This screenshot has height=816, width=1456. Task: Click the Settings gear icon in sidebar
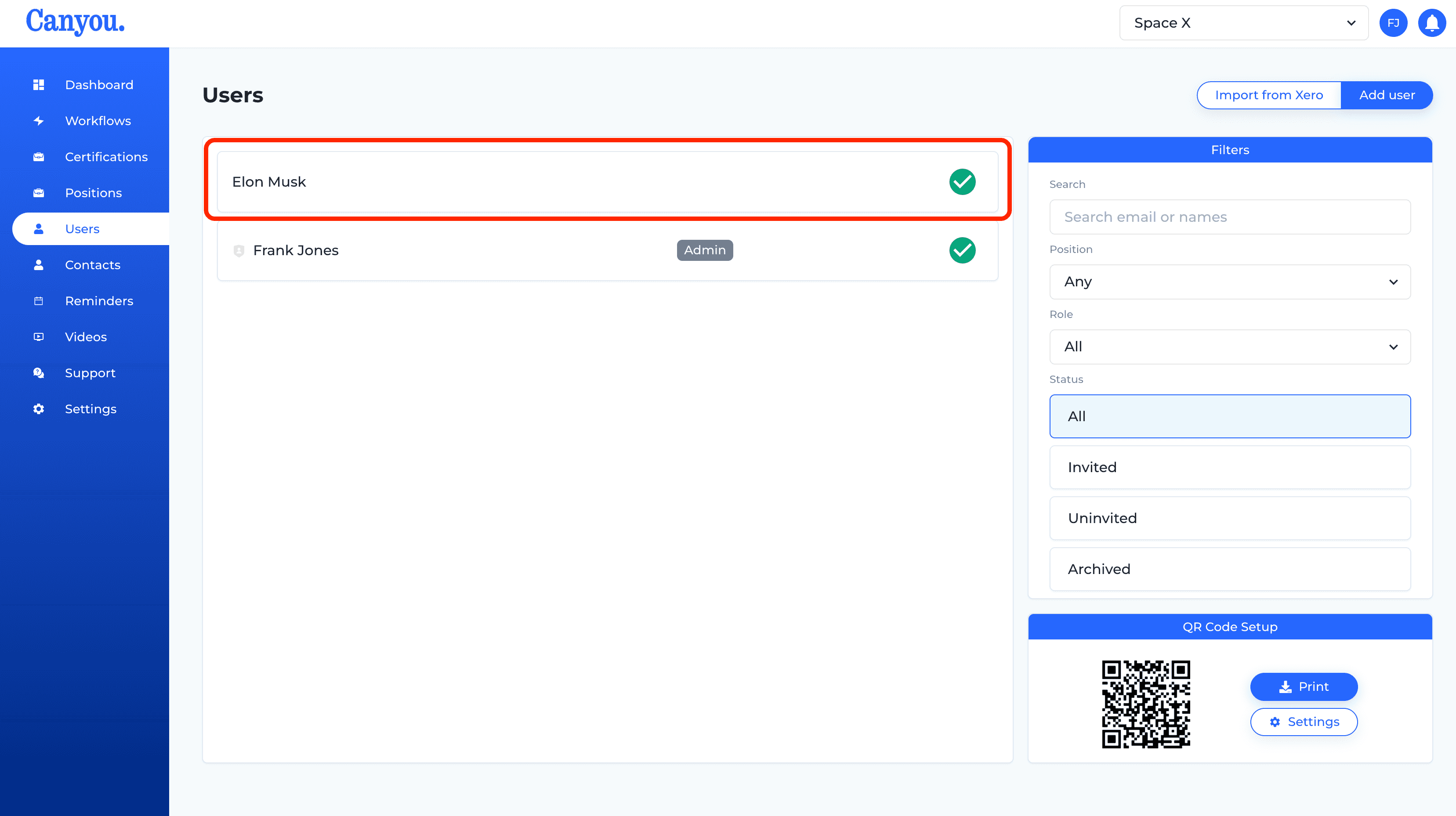tap(38, 409)
